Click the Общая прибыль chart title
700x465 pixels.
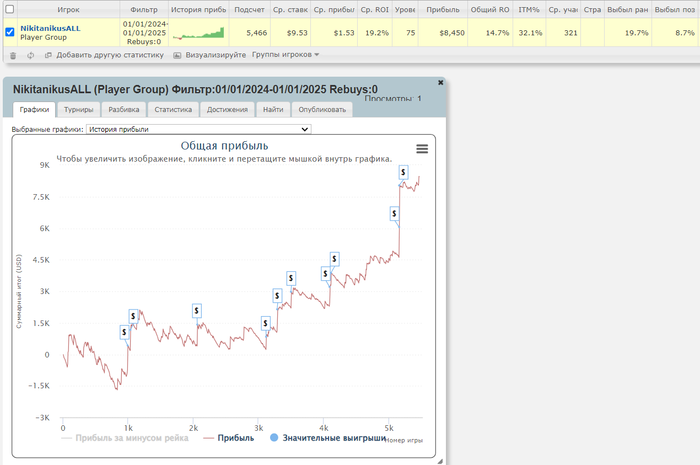[225, 146]
